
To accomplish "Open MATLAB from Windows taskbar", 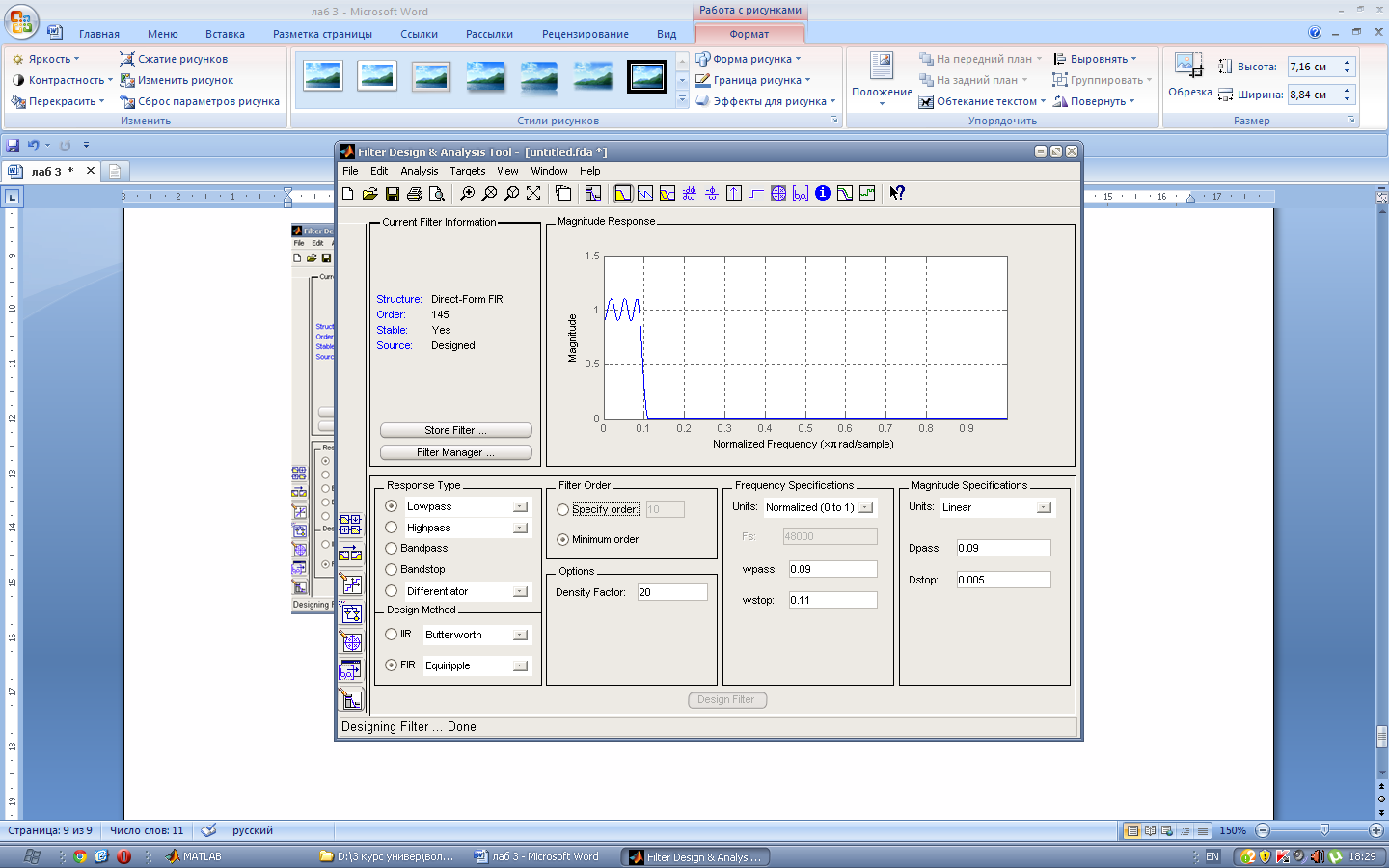I will click(194, 856).
